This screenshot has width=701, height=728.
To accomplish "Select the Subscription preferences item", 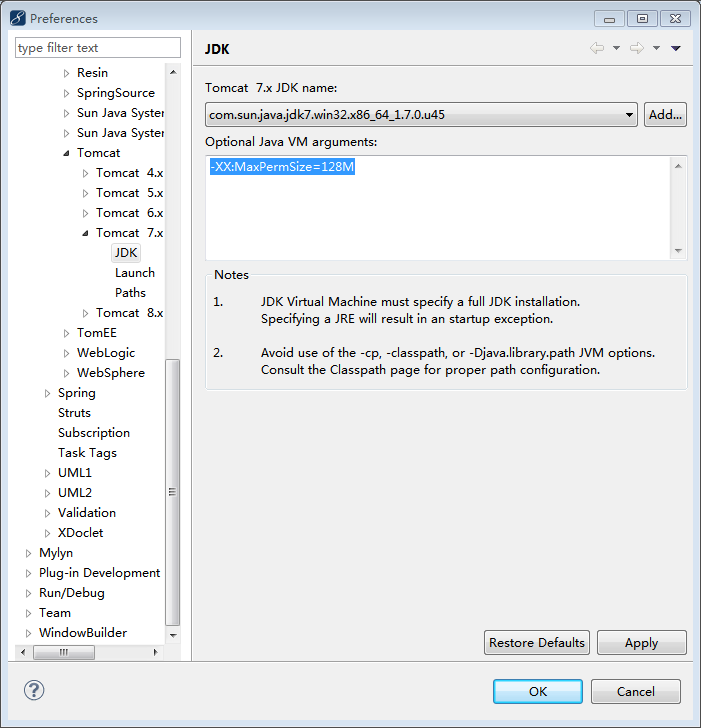I will point(94,433).
